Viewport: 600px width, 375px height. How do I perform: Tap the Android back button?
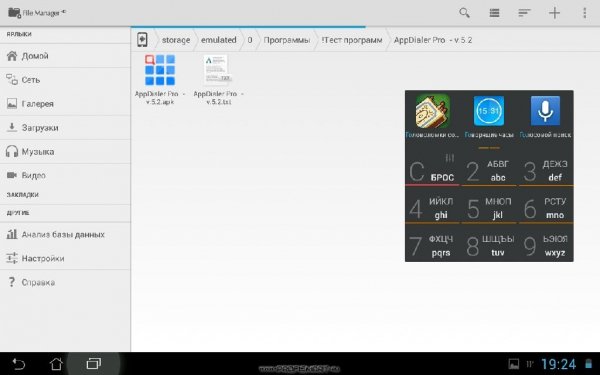tap(18, 364)
